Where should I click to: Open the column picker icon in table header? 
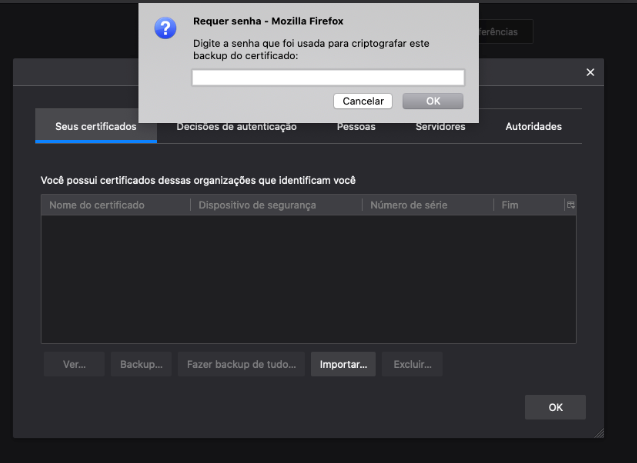click(570, 205)
